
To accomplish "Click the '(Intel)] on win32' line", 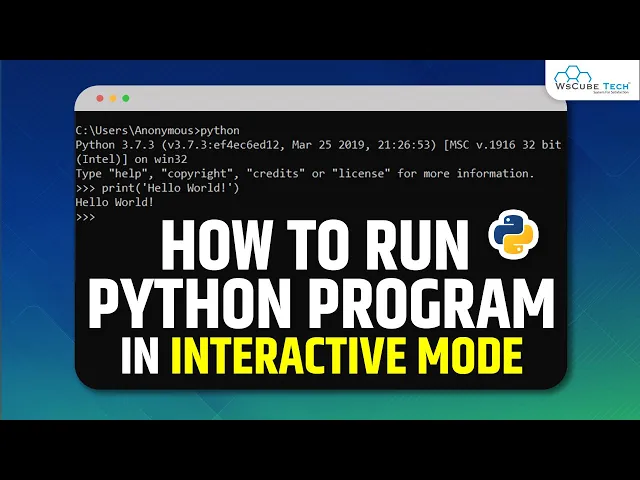I will (x=131, y=159).
